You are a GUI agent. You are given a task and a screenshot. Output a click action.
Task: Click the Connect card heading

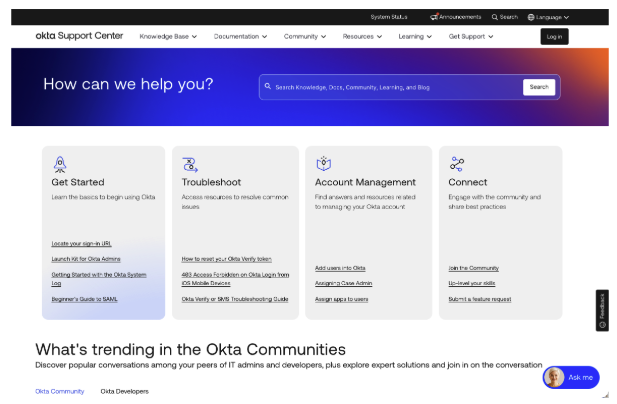[x=467, y=182]
